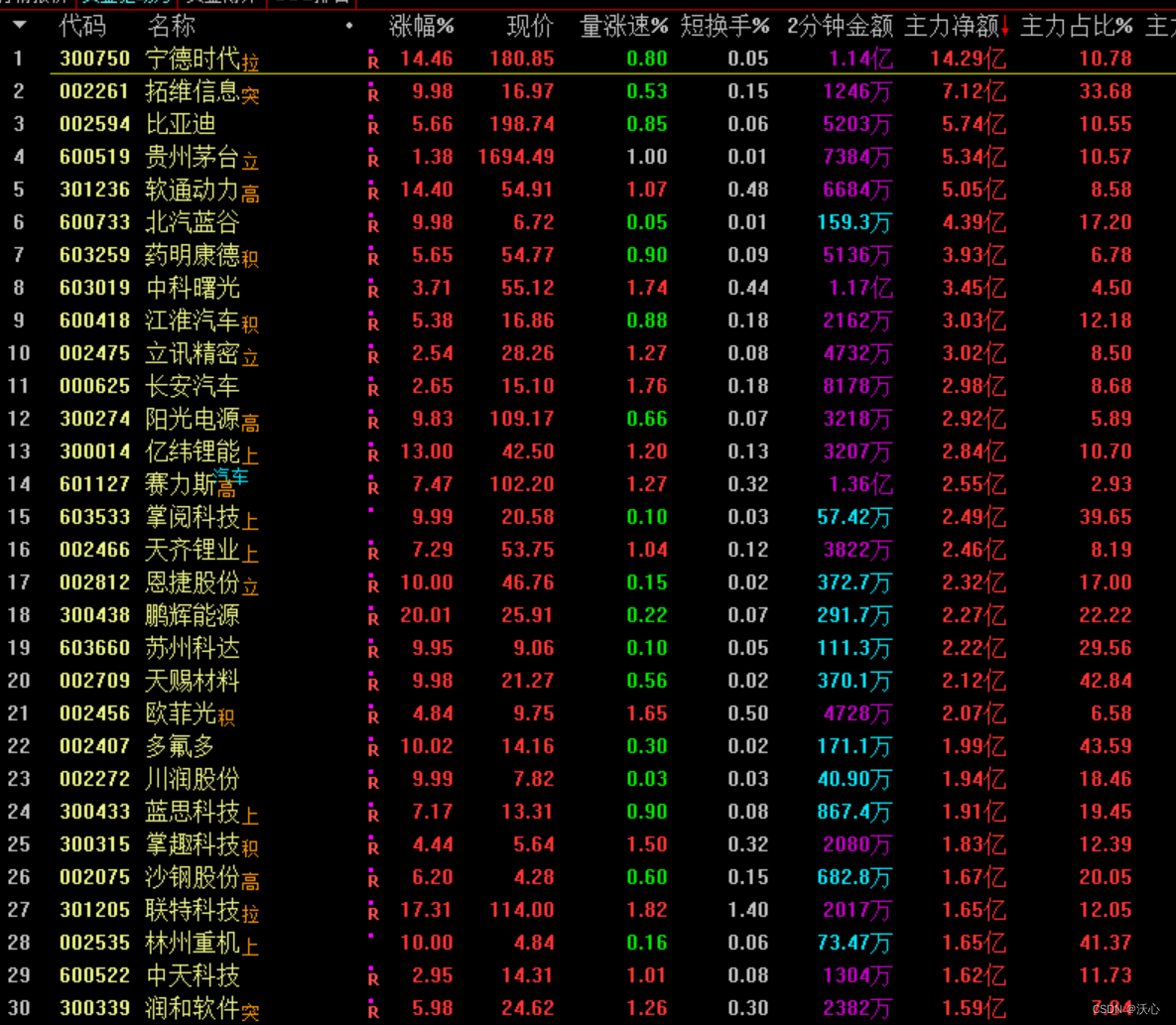Click the R margin icon for 多氟多
The image size is (1176, 1025).
pos(373,748)
